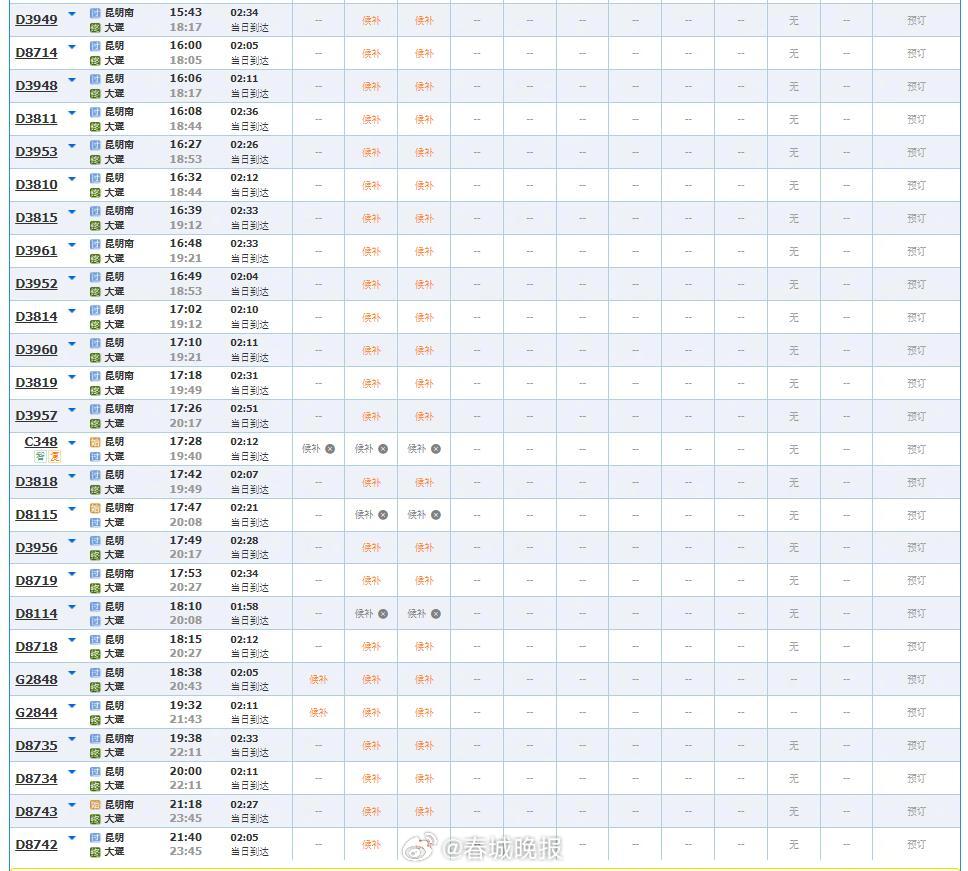The image size is (968, 871).
Task: Click station icon beside 昆明南 in D3949 row
Action: [x=95, y=13]
